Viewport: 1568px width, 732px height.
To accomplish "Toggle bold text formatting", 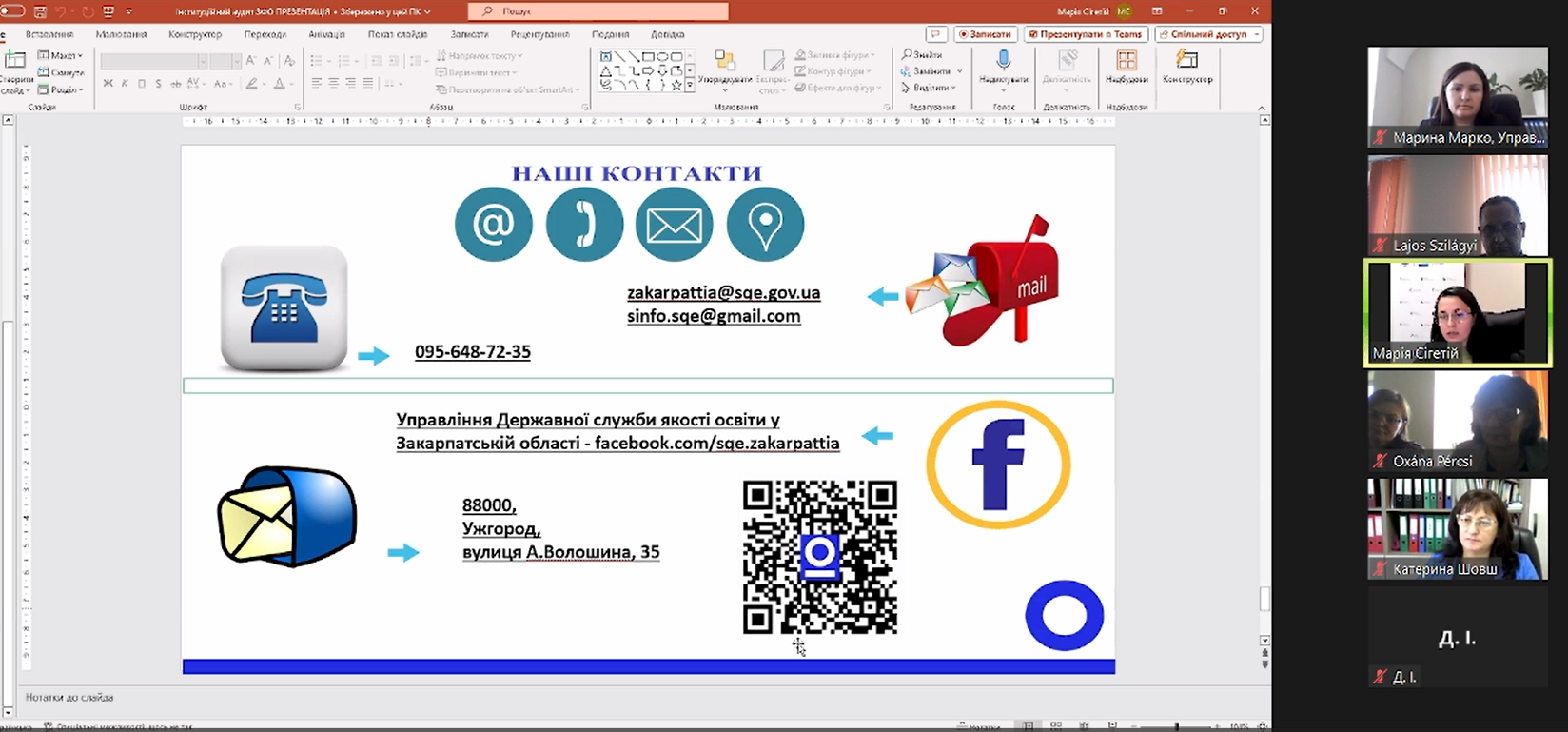I will pos(108,84).
